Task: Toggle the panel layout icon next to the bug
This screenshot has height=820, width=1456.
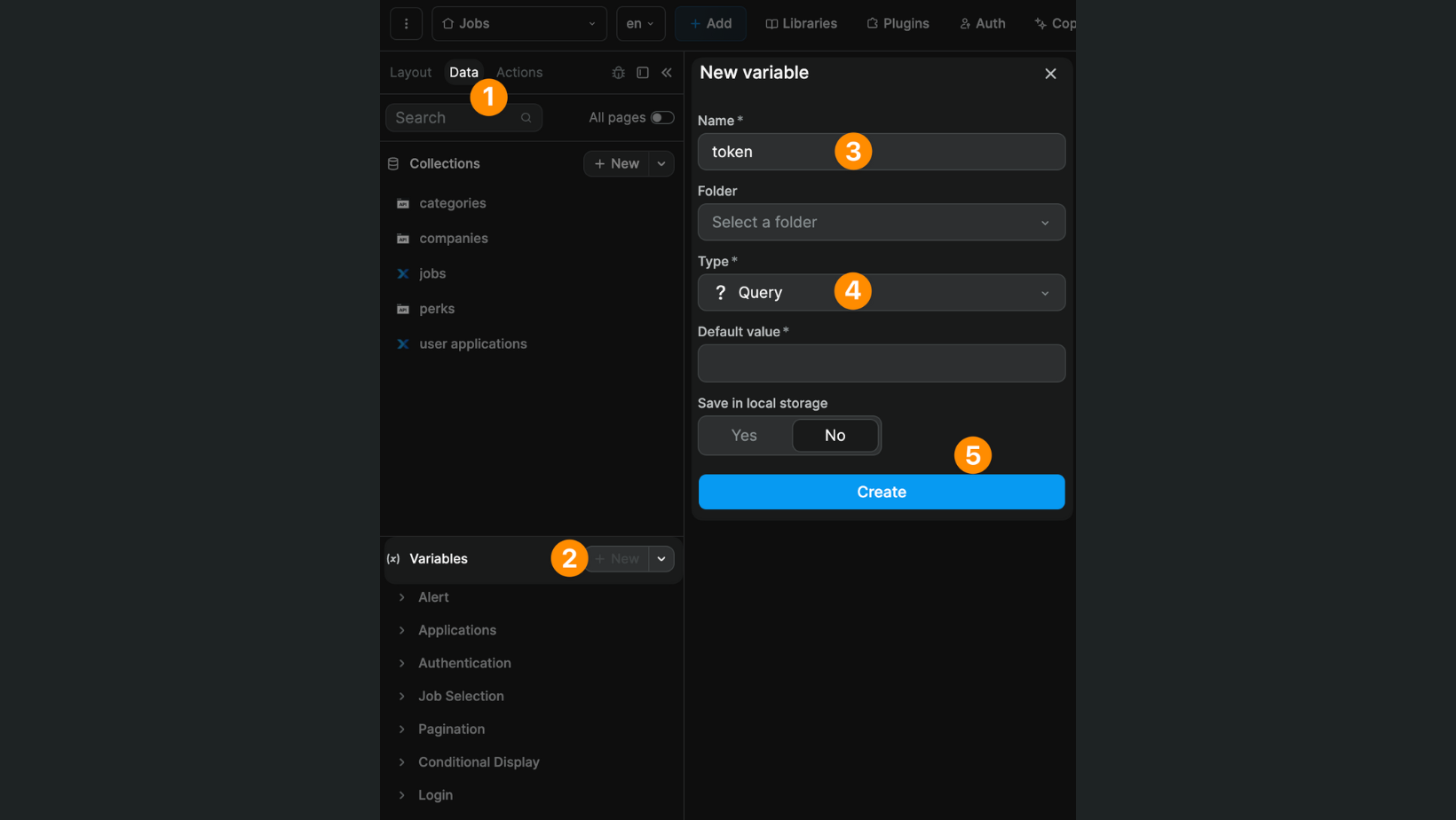Action: (x=642, y=72)
